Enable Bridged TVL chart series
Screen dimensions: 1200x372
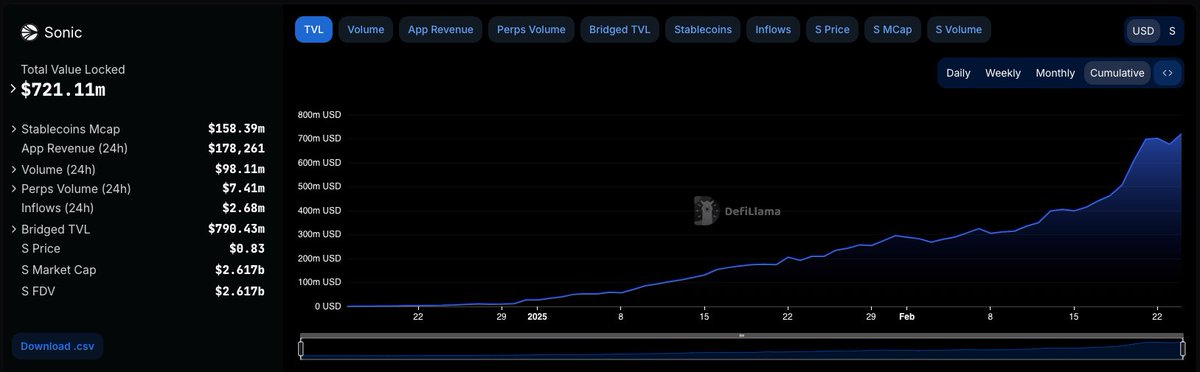[x=620, y=29]
